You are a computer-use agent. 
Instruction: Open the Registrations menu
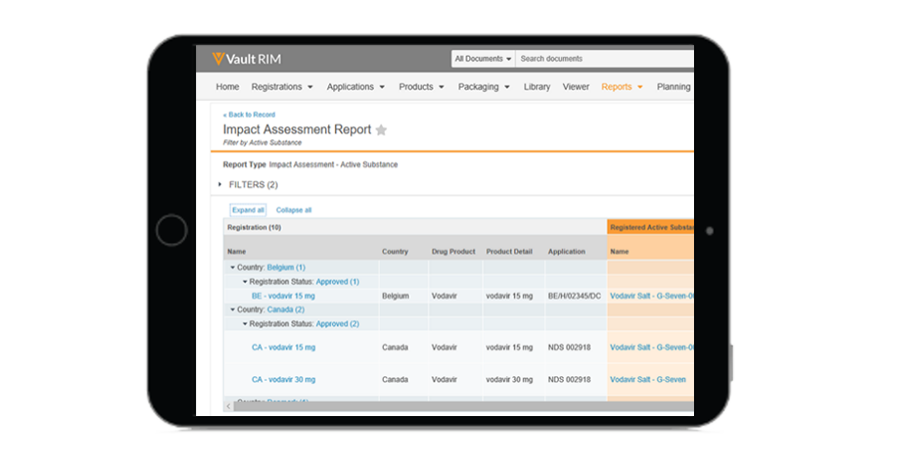[281, 87]
